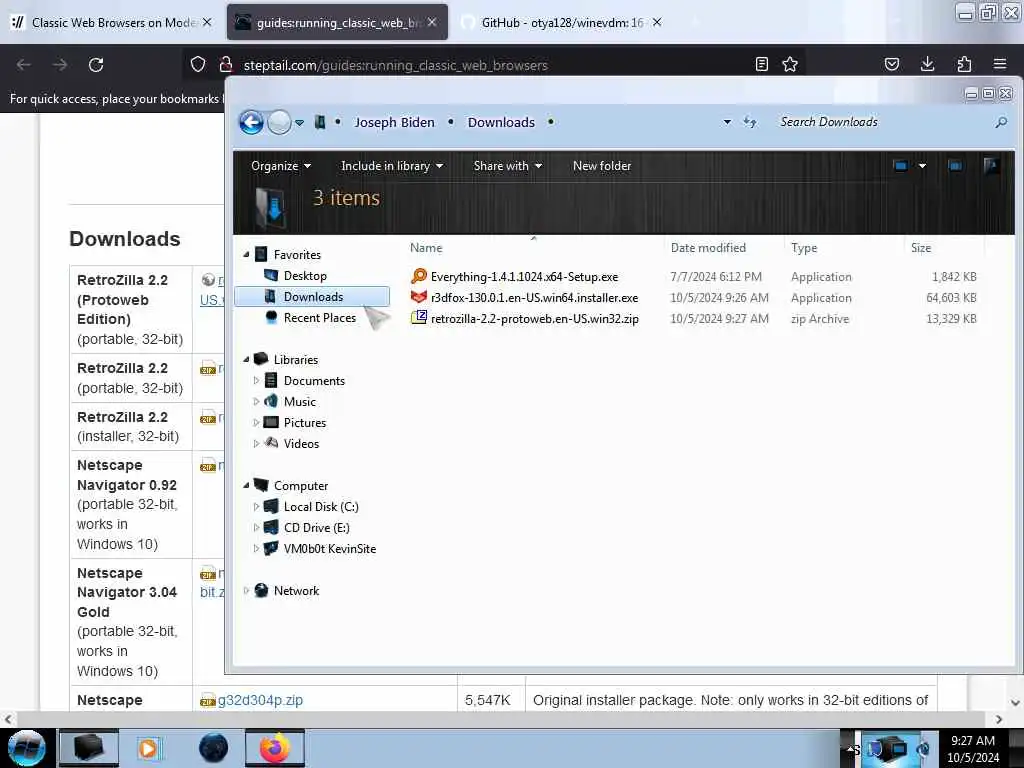This screenshot has height=768, width=1024.
Task: Click tracking protection shield icon
Action: [x=198, y=64]
